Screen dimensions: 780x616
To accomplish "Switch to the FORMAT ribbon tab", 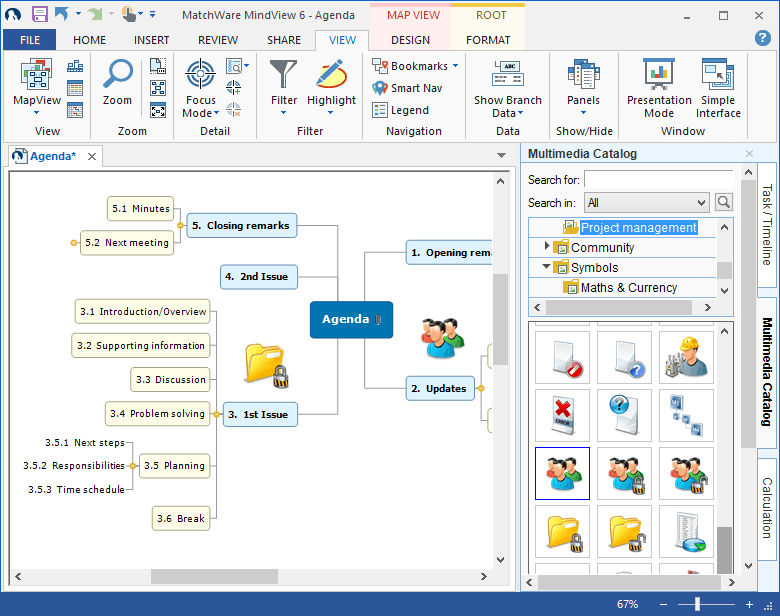I will point(488,40).
